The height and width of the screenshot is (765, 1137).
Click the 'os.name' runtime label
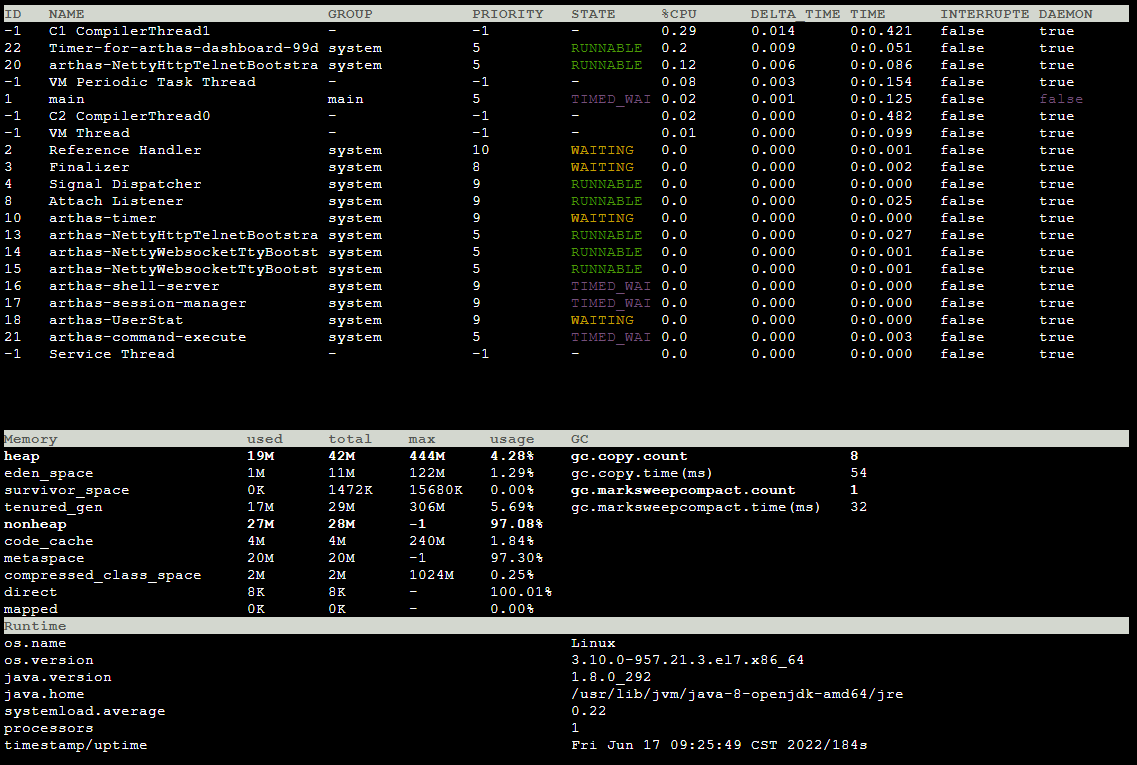point(35,644)
